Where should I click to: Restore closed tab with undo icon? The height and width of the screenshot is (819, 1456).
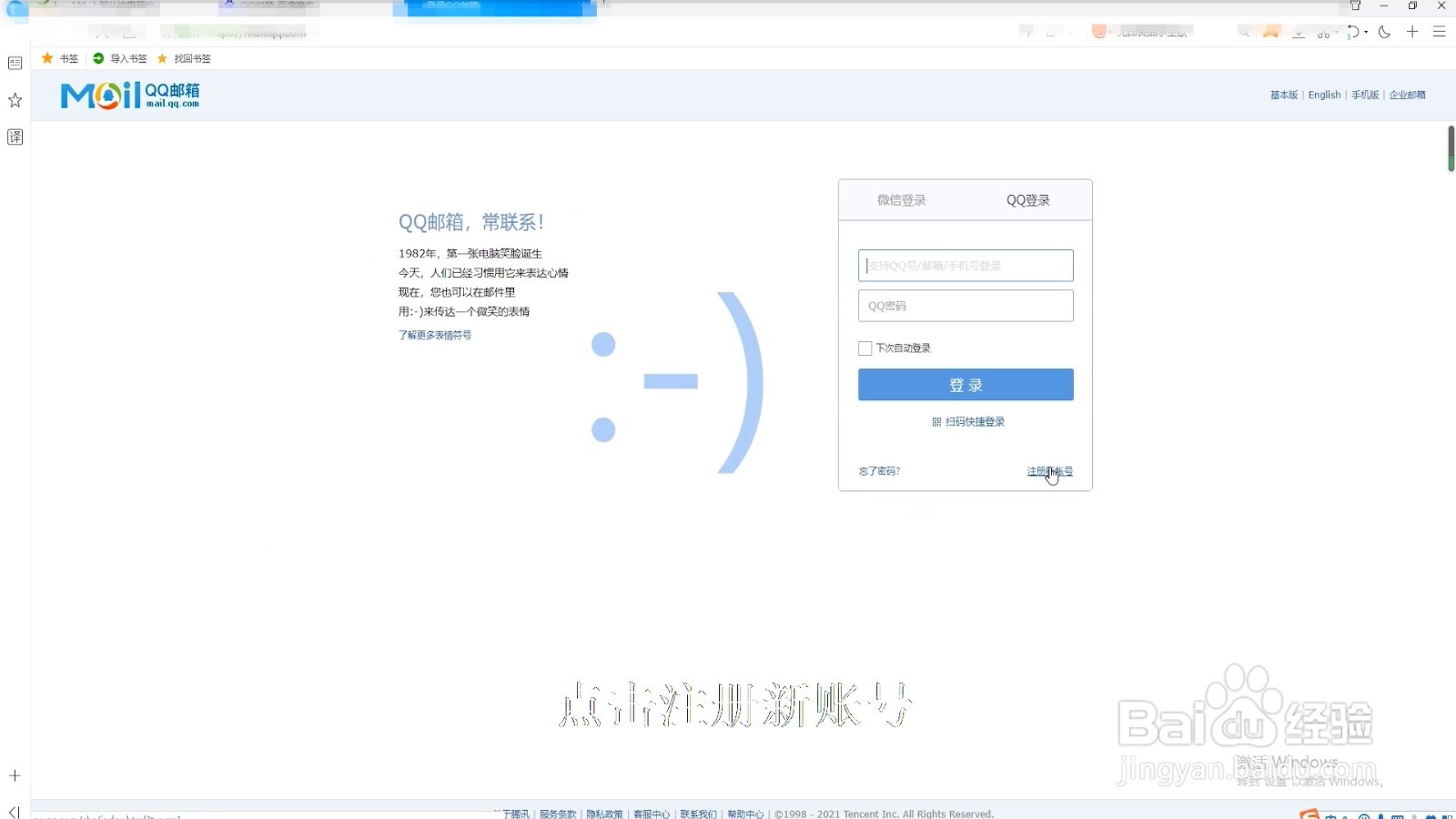[x=1354, y=32]
